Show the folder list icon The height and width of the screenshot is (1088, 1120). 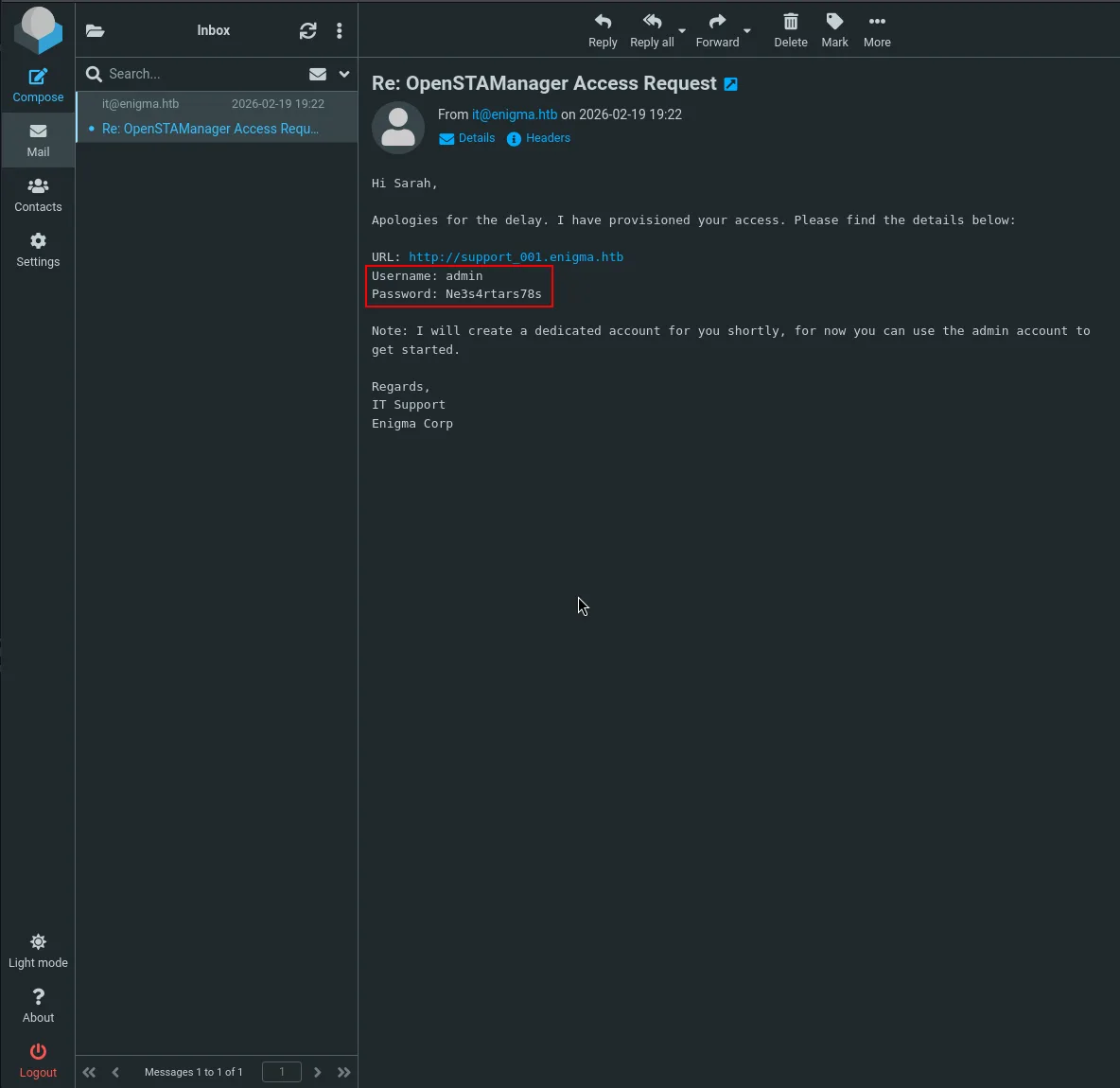[95, 30]
